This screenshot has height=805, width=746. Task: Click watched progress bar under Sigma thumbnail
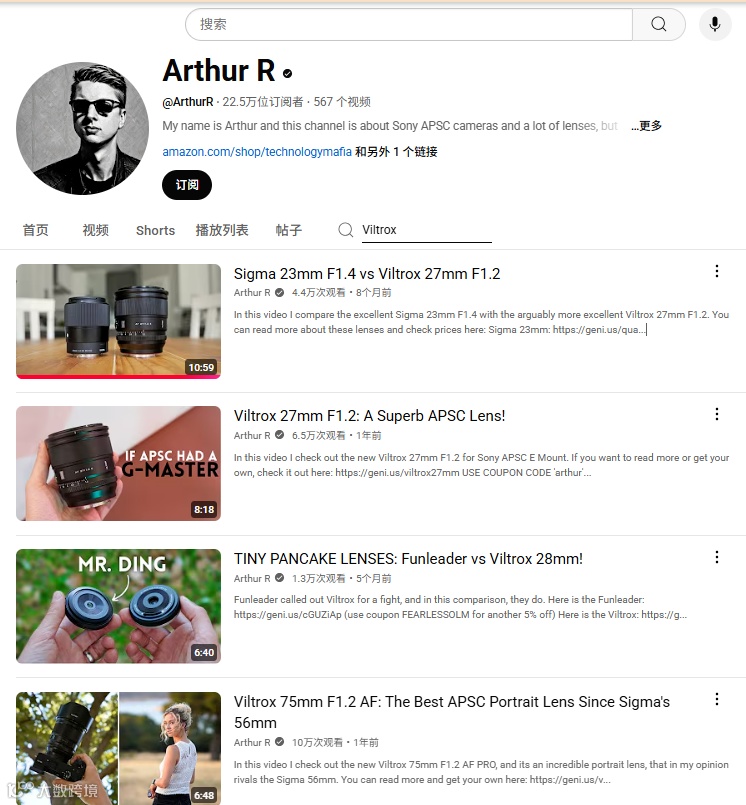(119, 376)
